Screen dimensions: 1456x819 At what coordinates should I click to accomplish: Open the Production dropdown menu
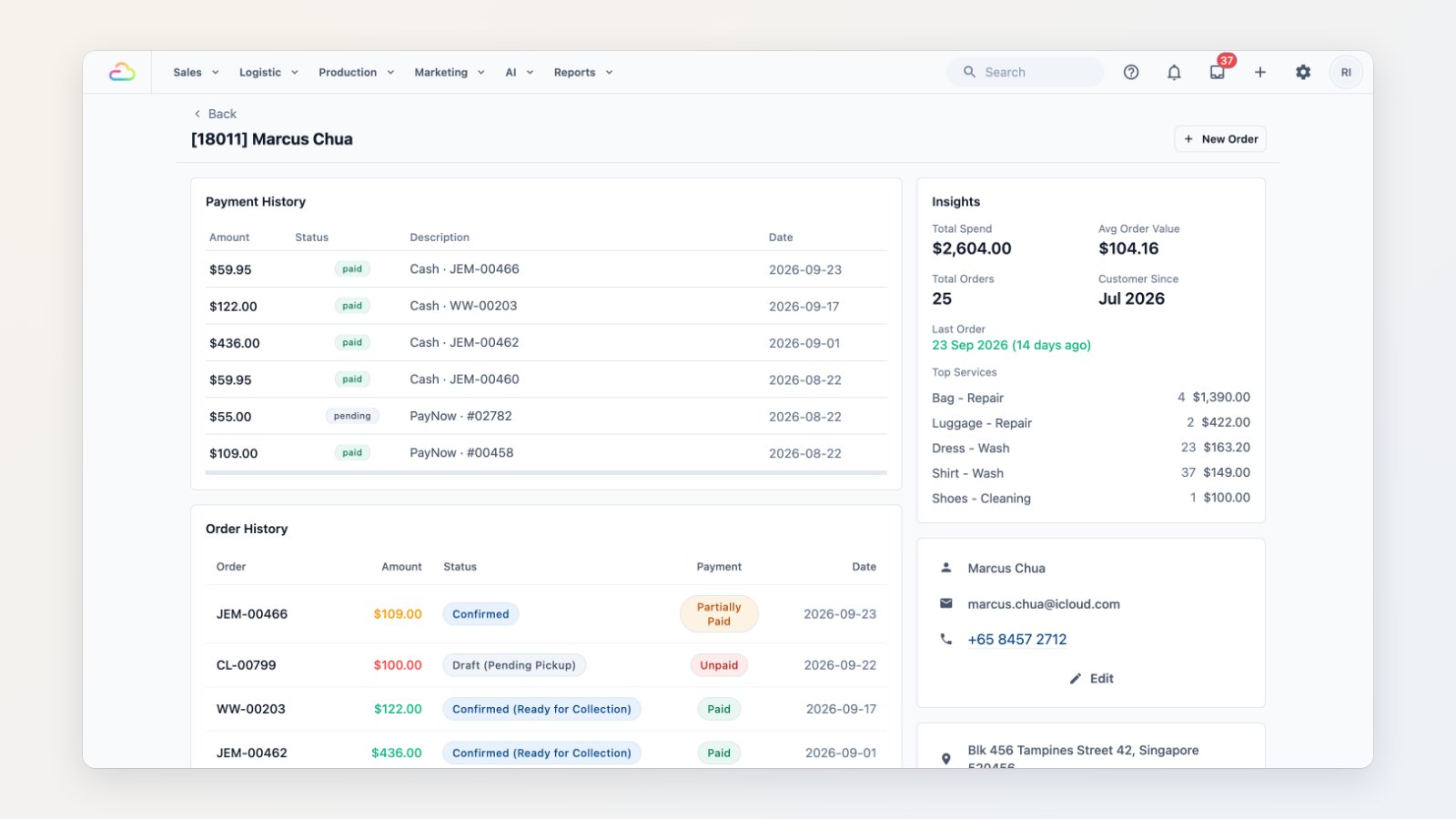tap(357, 72)
